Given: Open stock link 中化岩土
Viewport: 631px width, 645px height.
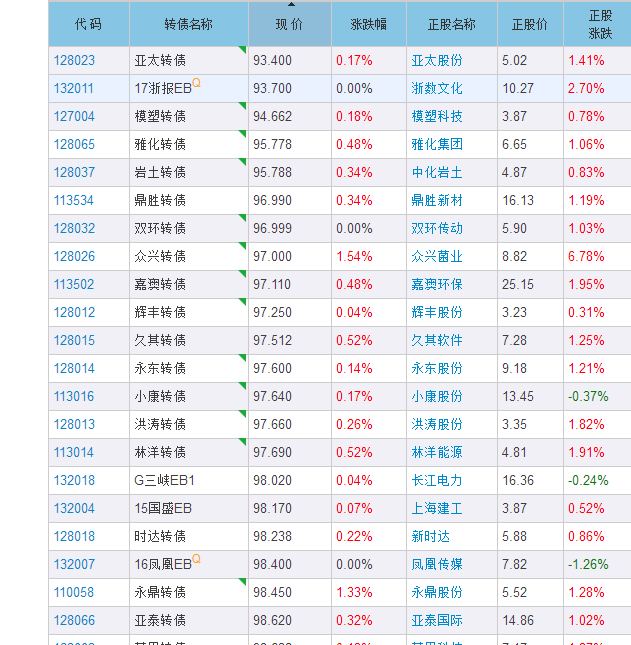Looking at the screenshot, I should pos(437,172).
